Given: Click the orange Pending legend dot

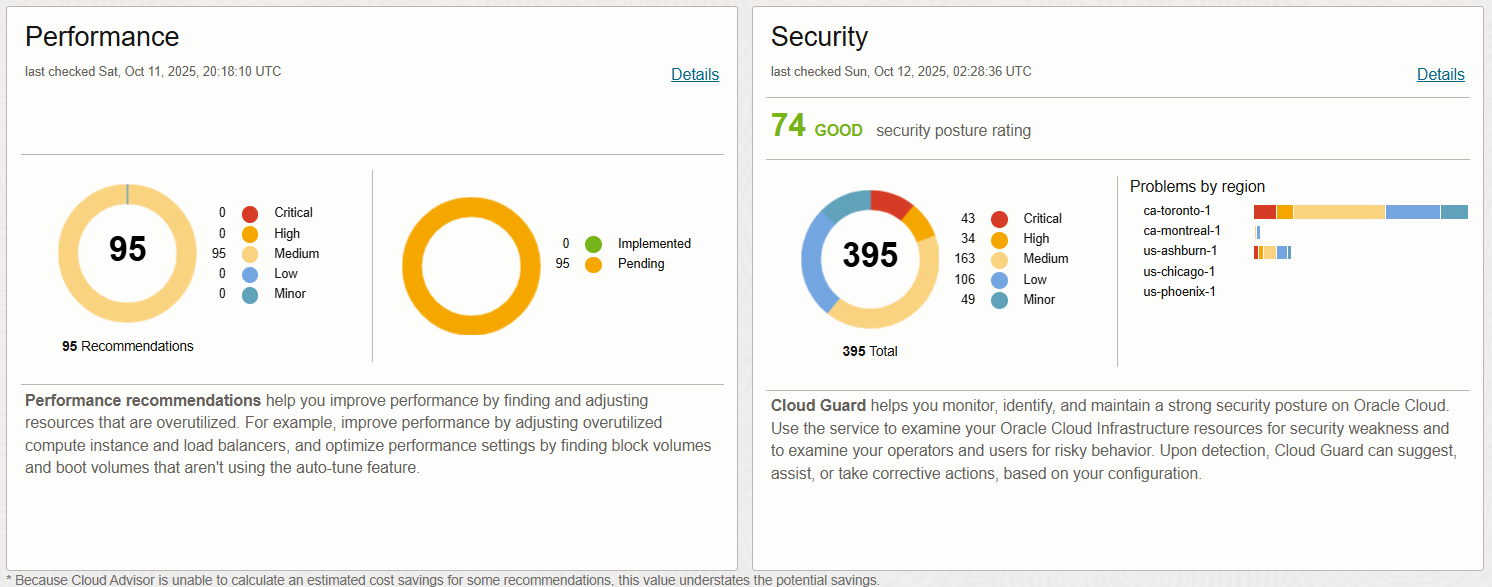Looking at the screenshot, I should pos(593,265).
